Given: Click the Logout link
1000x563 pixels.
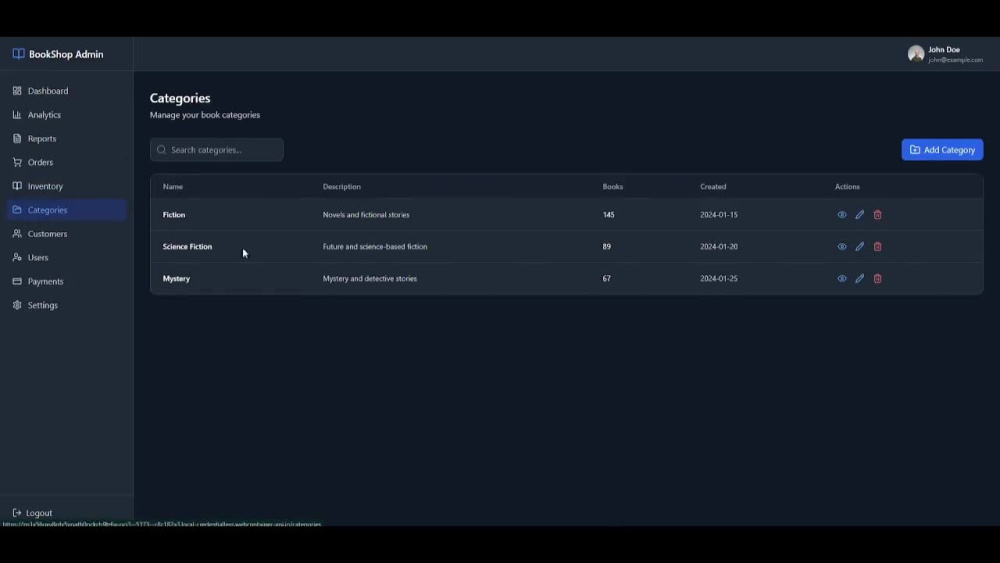Looking at the screenshot, I should [x=33, y=513].
